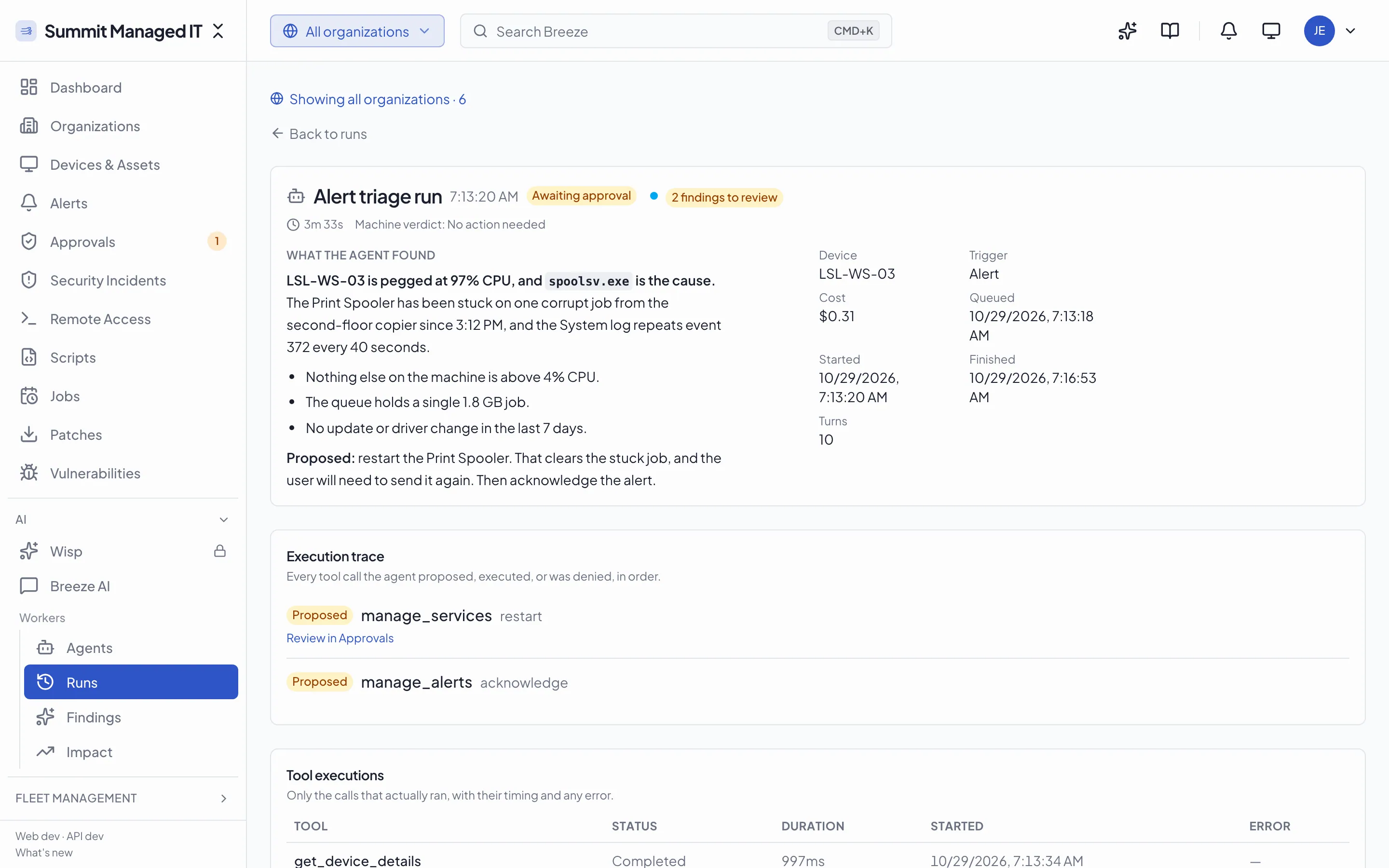
Task: Click the CMD+K shortcut badge
Action: (854, 31)
